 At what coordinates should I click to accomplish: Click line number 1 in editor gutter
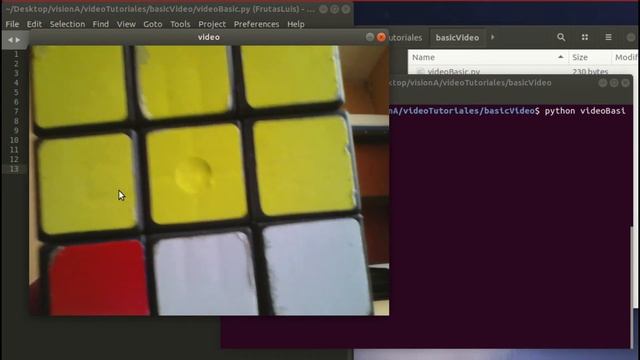click(16, 54)
